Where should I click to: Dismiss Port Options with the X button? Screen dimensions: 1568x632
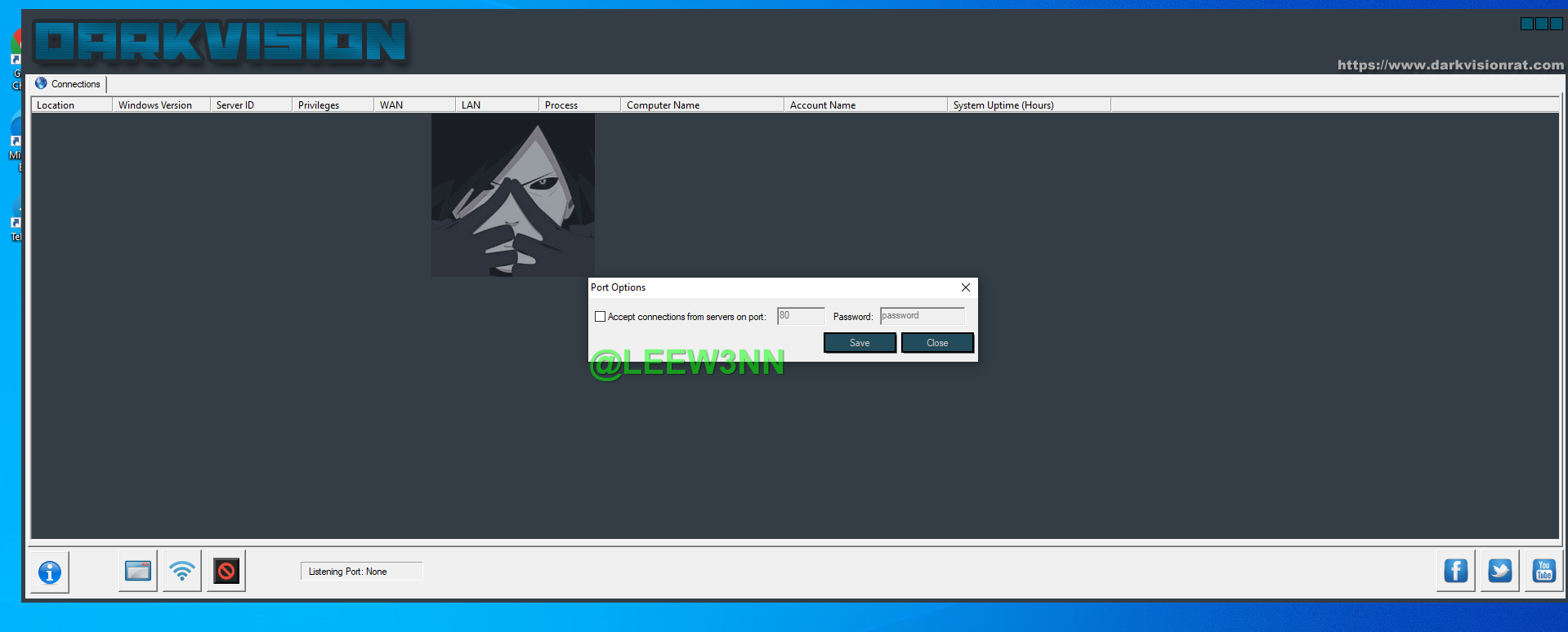965,287
